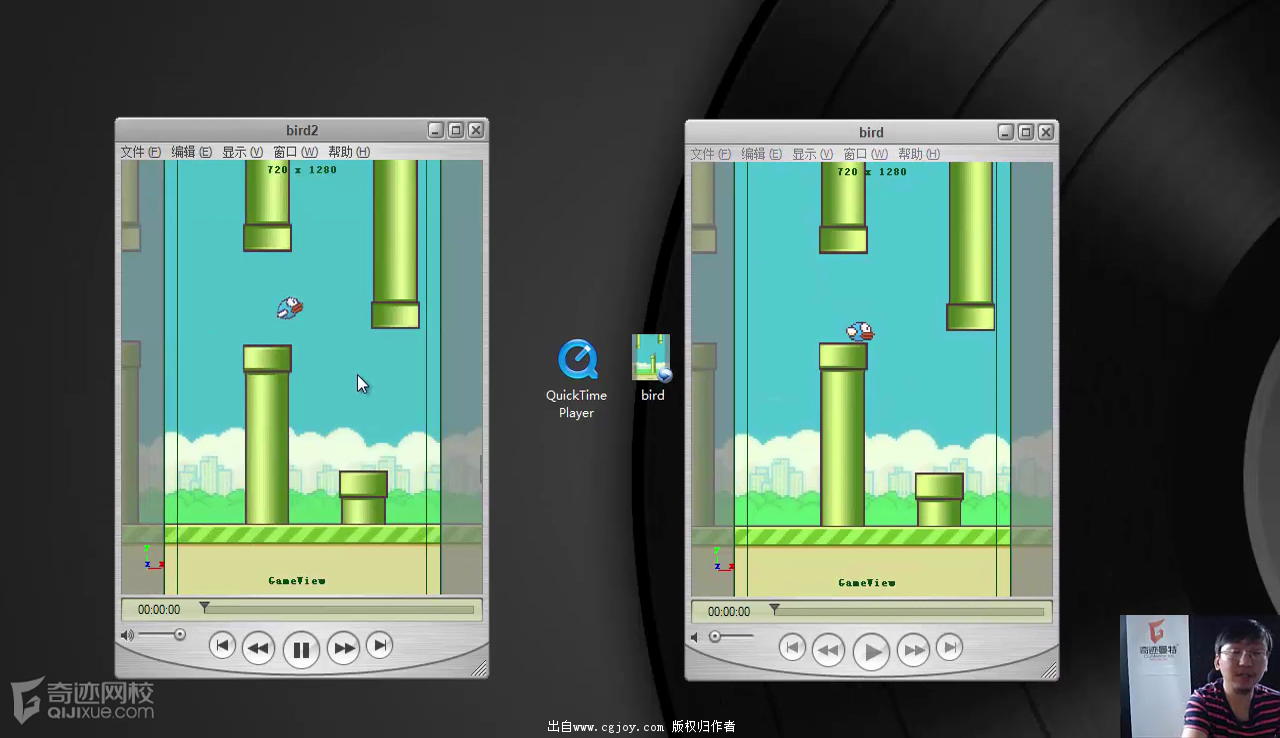The image size is (1280, 738).
Task: Select bird shortcut desktop icon
Action: [x=652, y=368]
